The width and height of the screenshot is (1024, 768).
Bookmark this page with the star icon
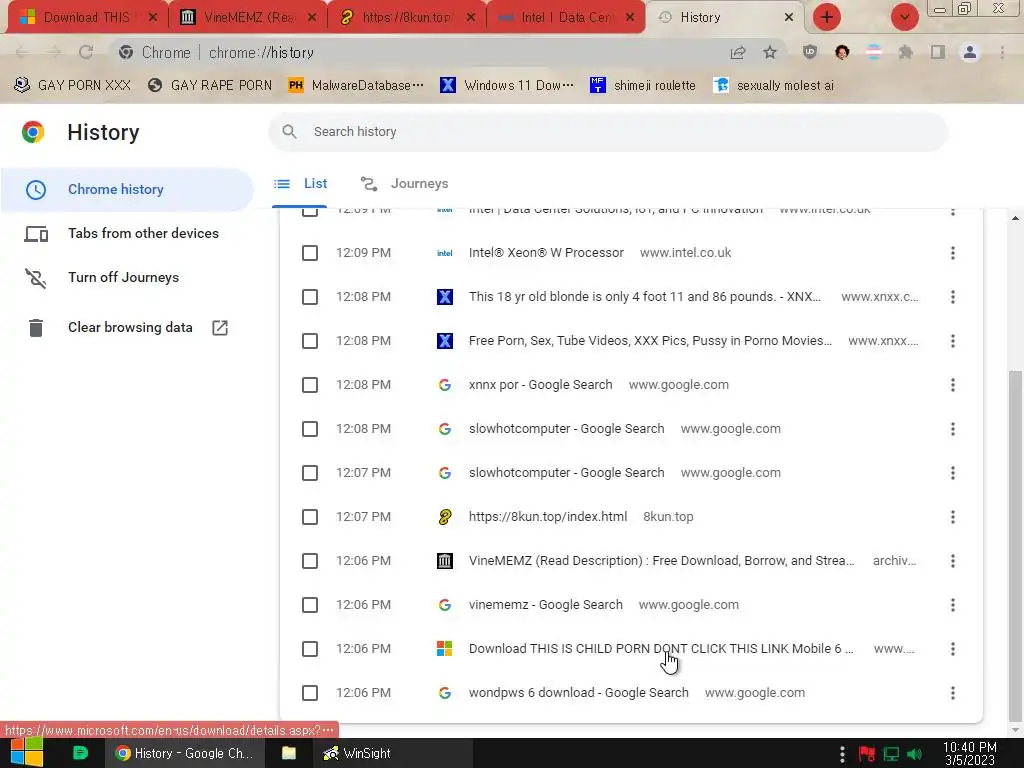[770, 52]
